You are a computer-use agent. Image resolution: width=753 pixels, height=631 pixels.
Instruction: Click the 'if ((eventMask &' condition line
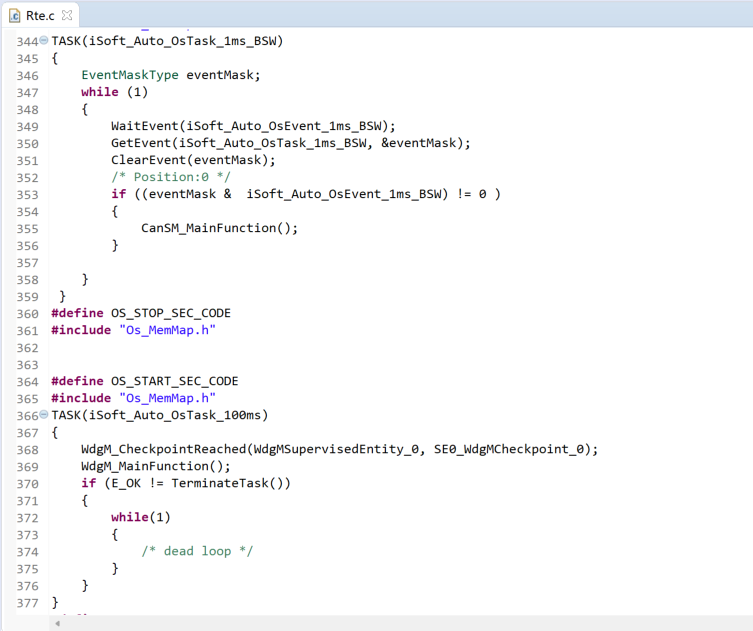(305, 194)
